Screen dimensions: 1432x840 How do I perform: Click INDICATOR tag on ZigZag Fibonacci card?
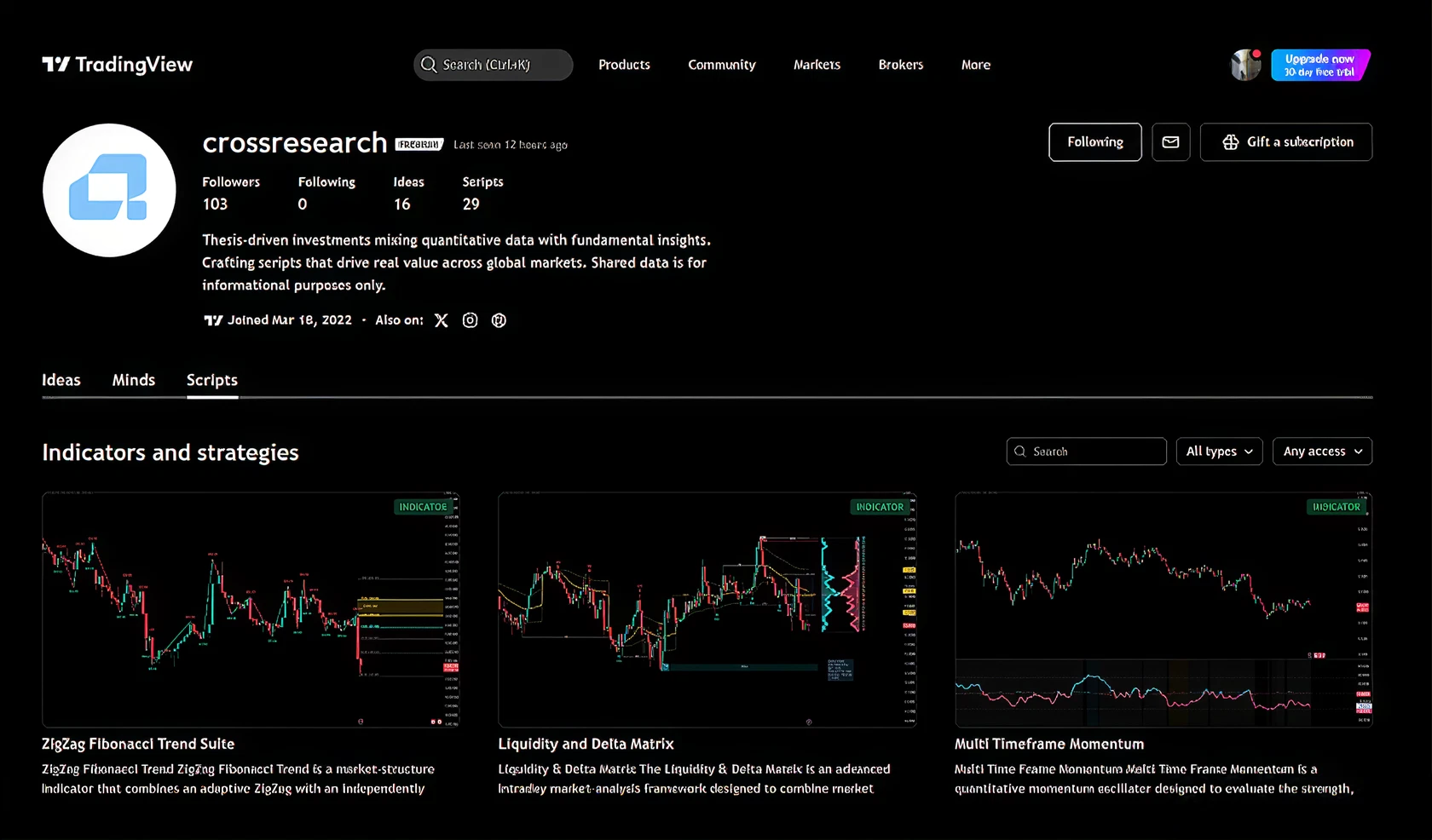(423, 507)
